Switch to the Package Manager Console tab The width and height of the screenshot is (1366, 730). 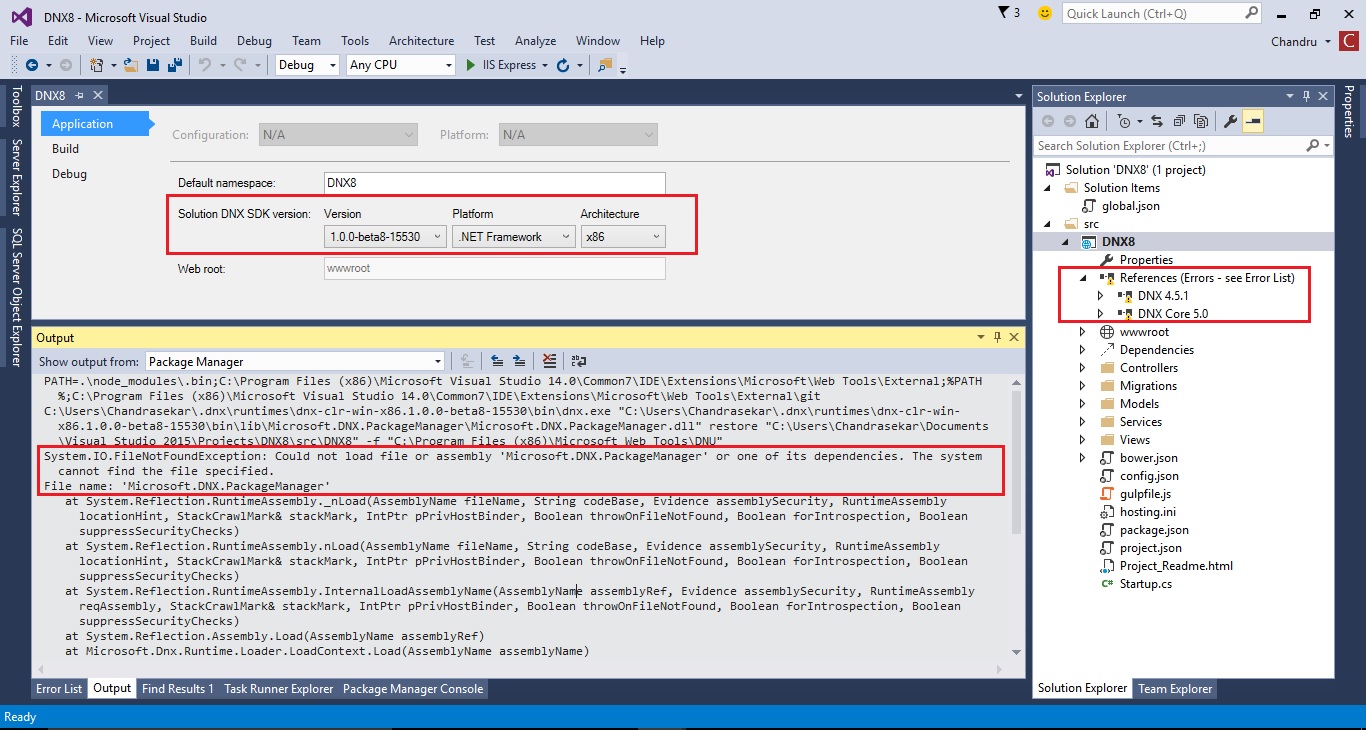click(x=413, y=689)
